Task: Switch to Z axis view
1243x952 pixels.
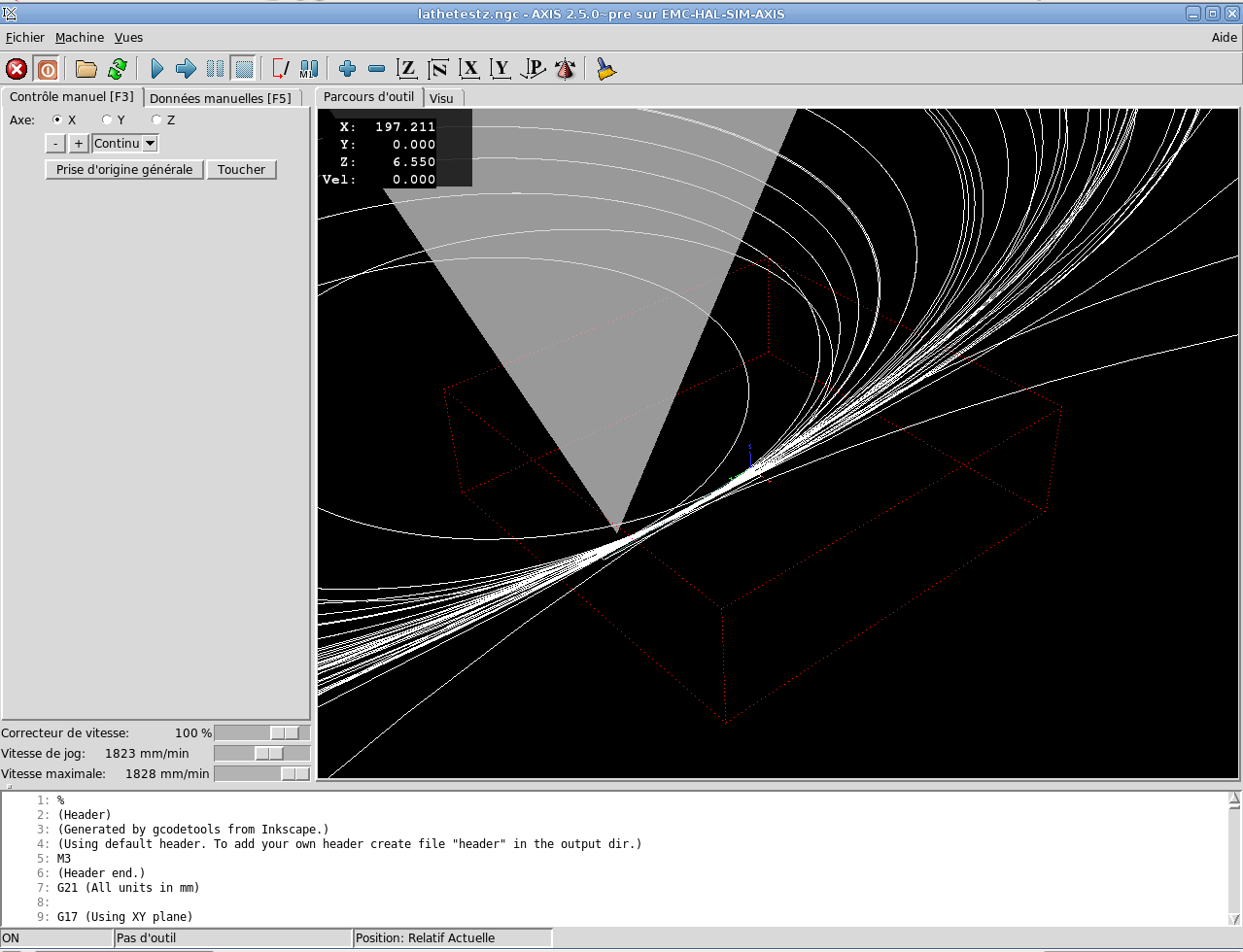Action: [x=407, y=69]
